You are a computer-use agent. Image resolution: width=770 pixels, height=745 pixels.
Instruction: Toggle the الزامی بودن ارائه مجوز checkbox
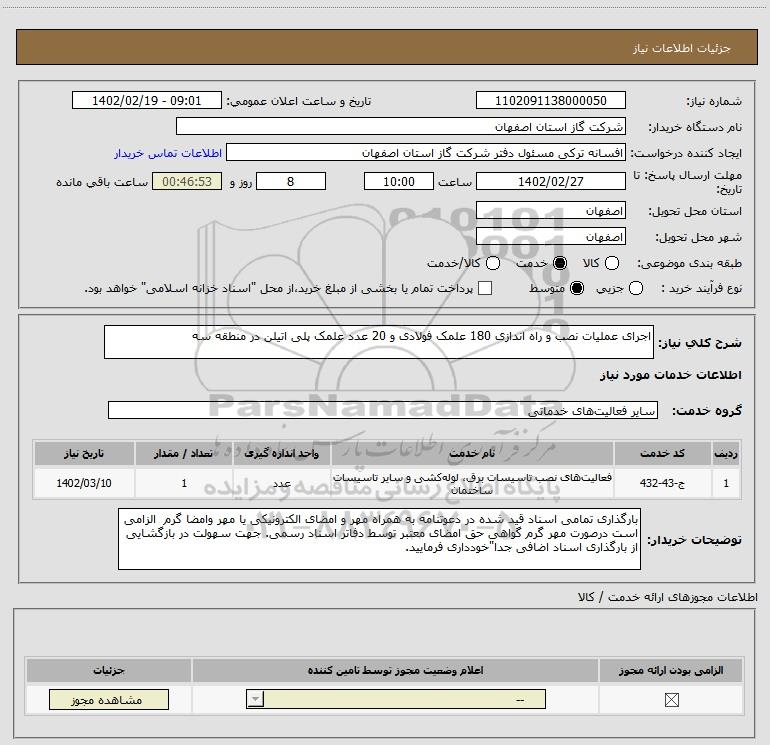pyautogui.click(x=671, y=699)
